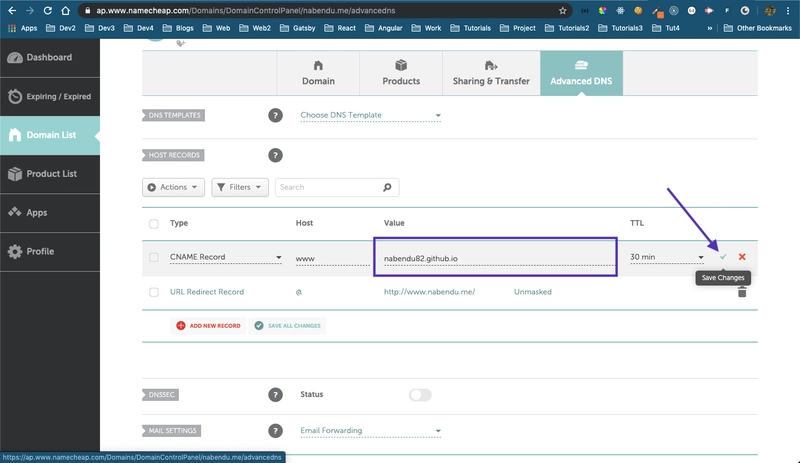Select Domain List in sidebar
800x463 pixels.
click(50, 135)
